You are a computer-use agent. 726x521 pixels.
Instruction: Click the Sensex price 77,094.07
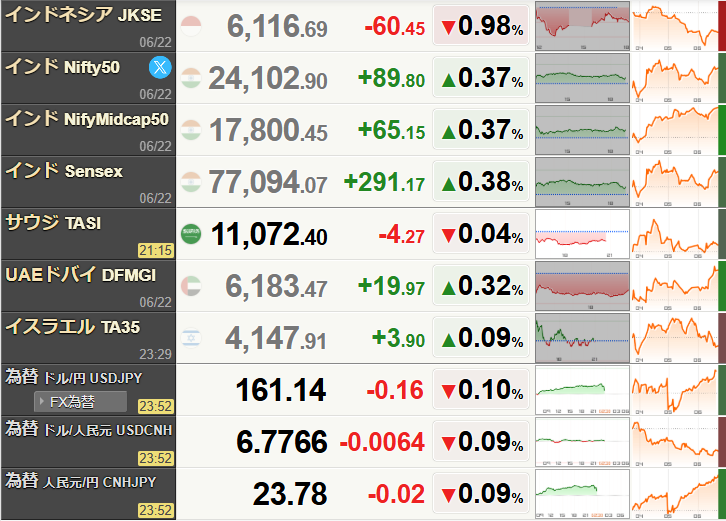(x=268, y=182)
